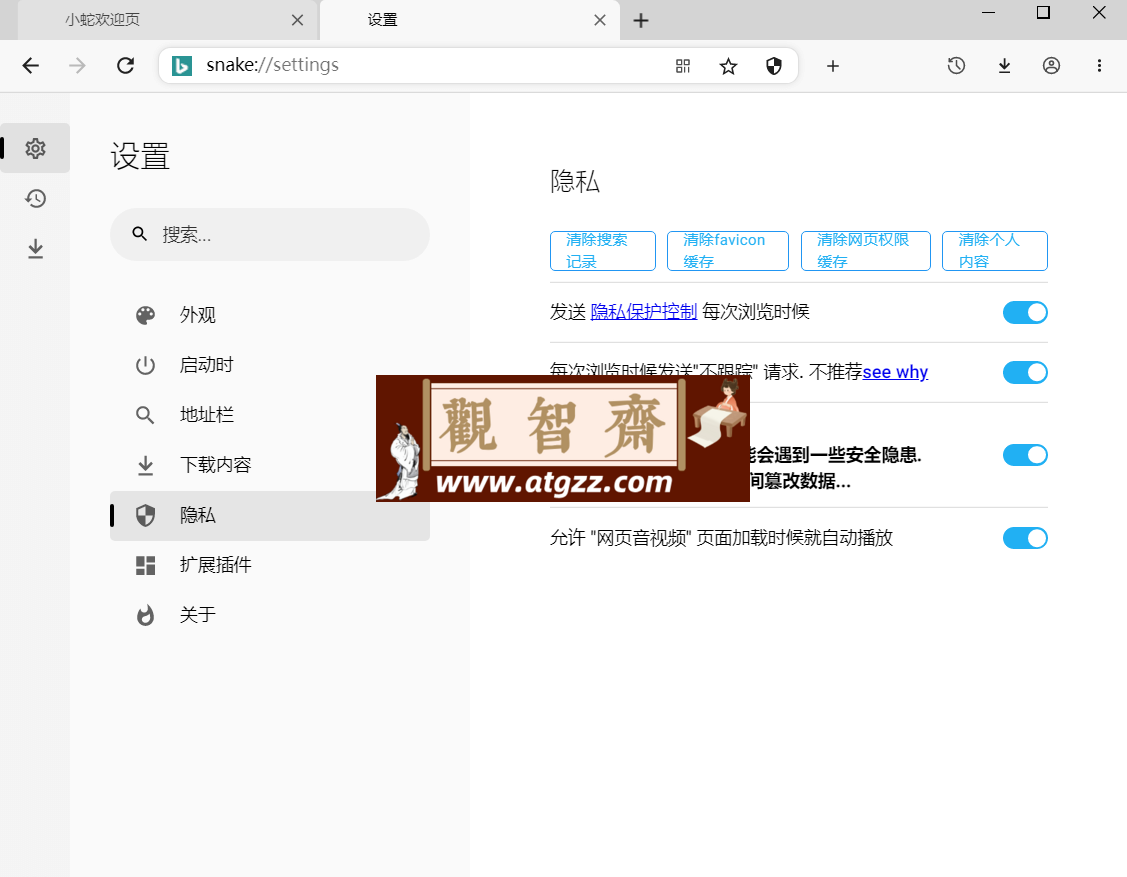
Task: Close the 小蛇欢迎页 tab
Action: (x=297, y=20)
